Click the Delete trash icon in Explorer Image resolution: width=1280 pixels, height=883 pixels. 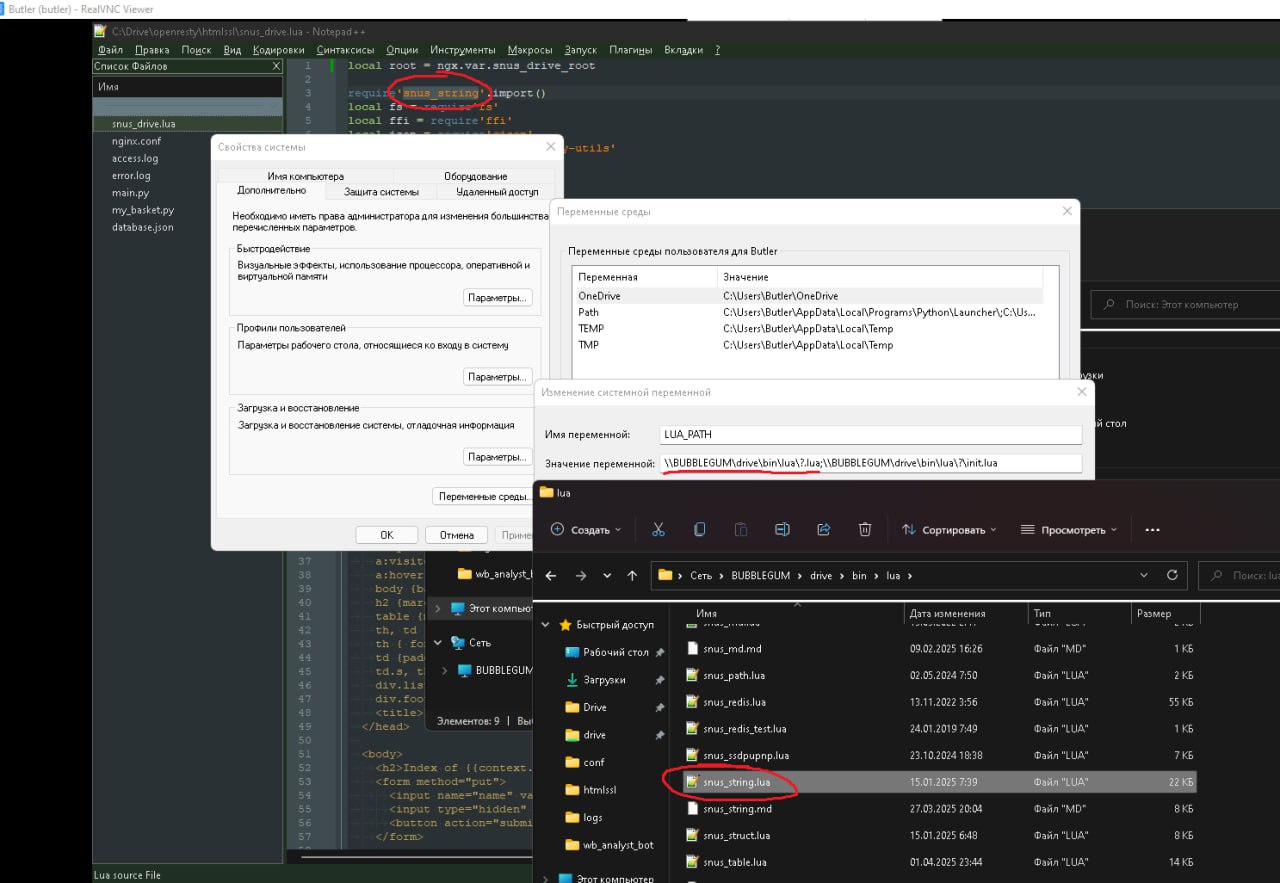(x=866, y=530)
